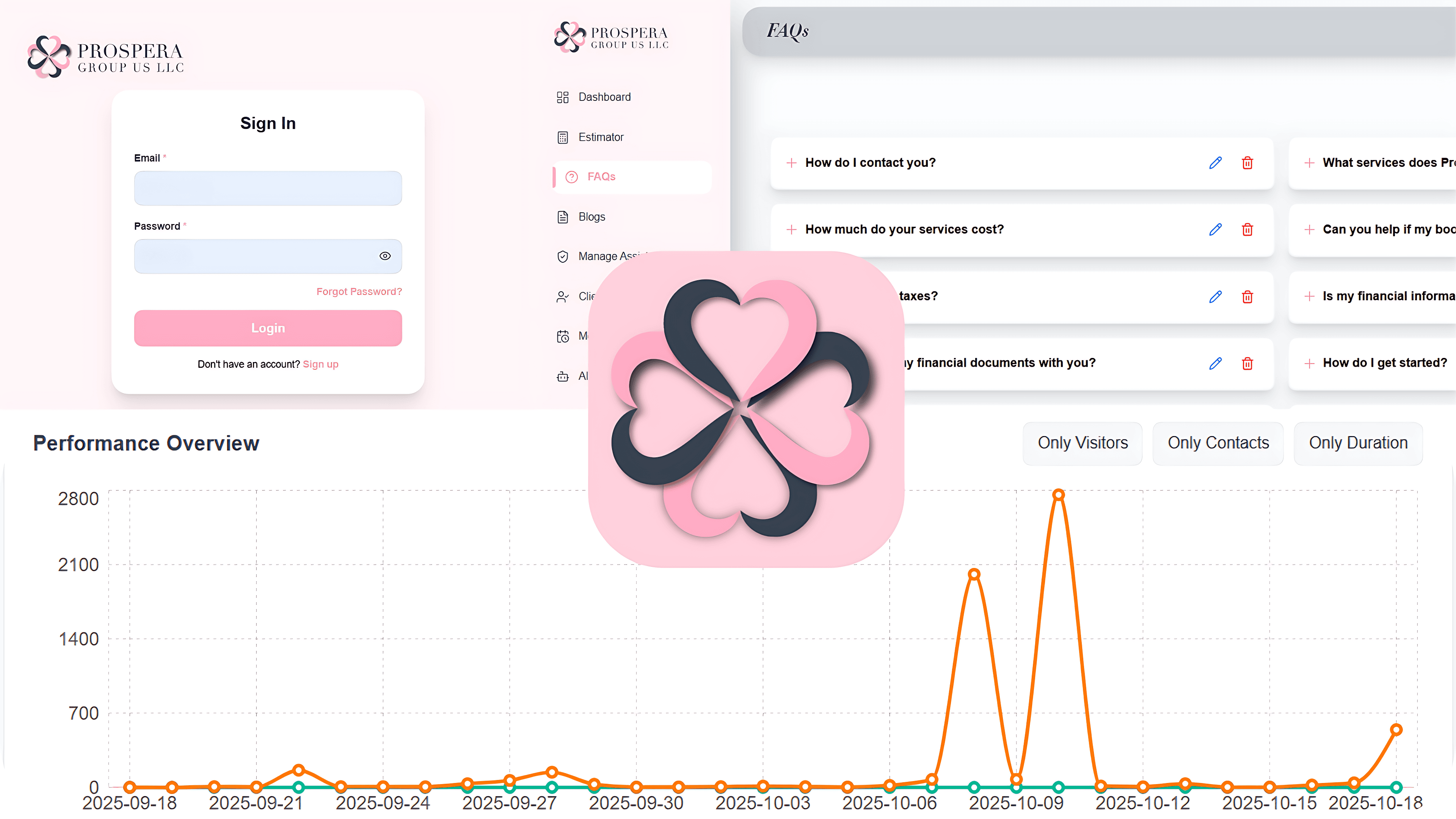Toggle the Only Contacts chart filter

pos(1218,443)
